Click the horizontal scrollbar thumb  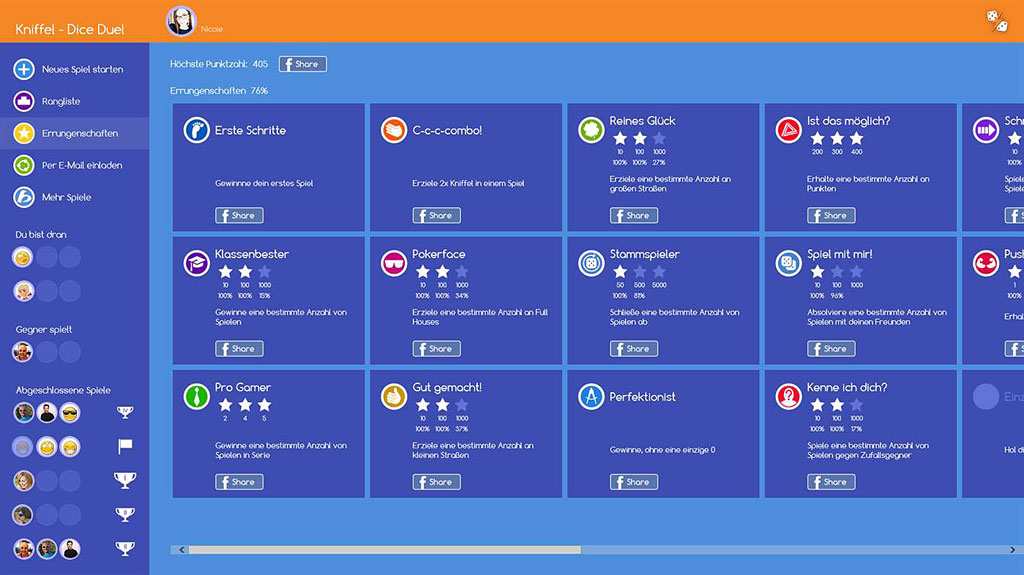point(385,550)
